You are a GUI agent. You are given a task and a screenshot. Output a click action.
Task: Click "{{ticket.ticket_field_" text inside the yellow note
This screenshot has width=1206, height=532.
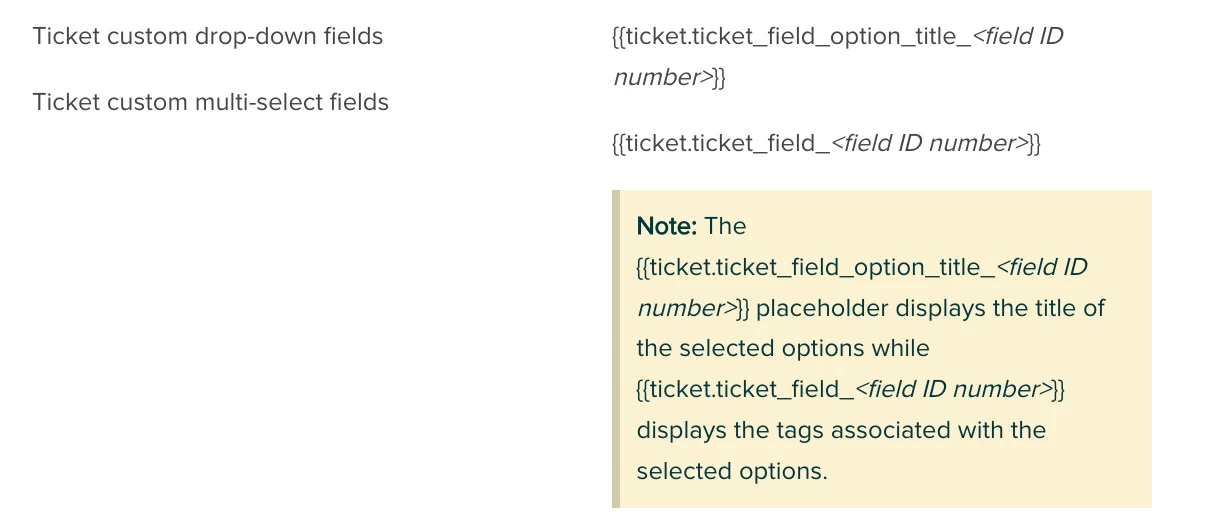pyautogui.click(x=745, y=390)
